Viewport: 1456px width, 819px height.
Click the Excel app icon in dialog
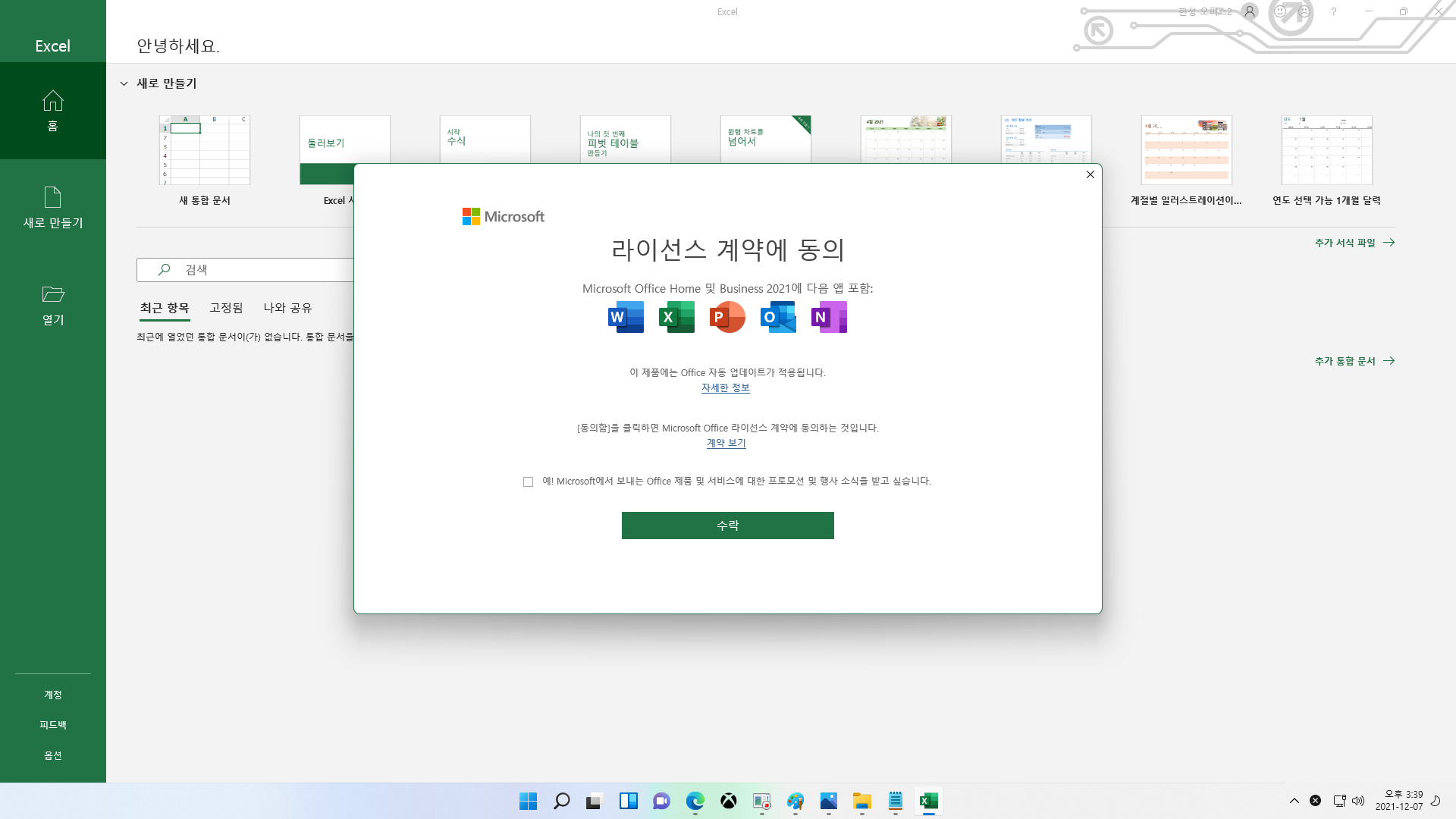coord(676,317)
